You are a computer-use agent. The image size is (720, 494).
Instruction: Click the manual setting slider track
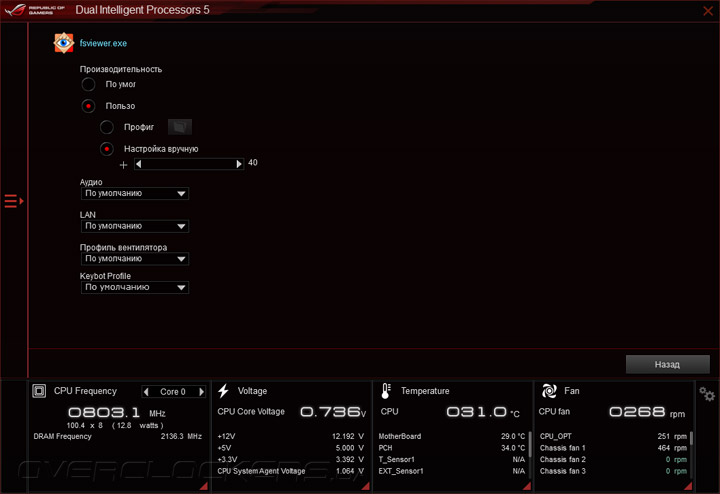click(x=189, y=164)
